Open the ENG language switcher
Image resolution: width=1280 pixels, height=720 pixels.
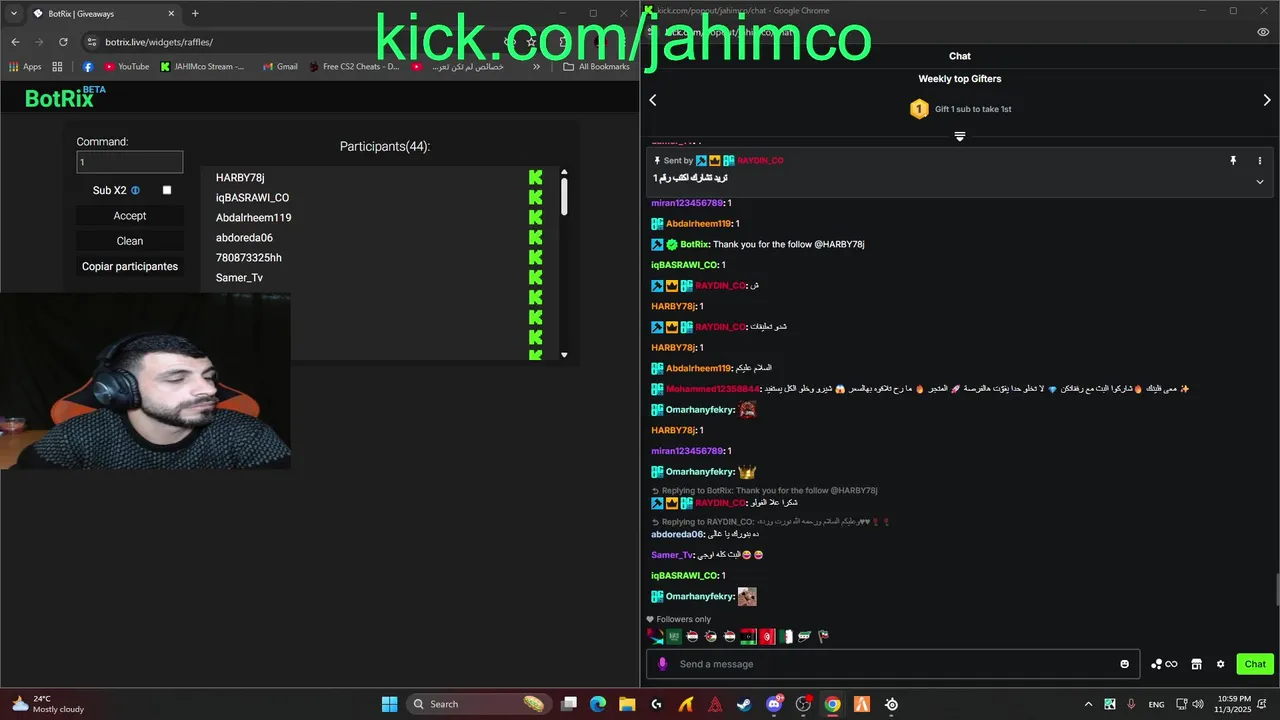point(1157,704)
